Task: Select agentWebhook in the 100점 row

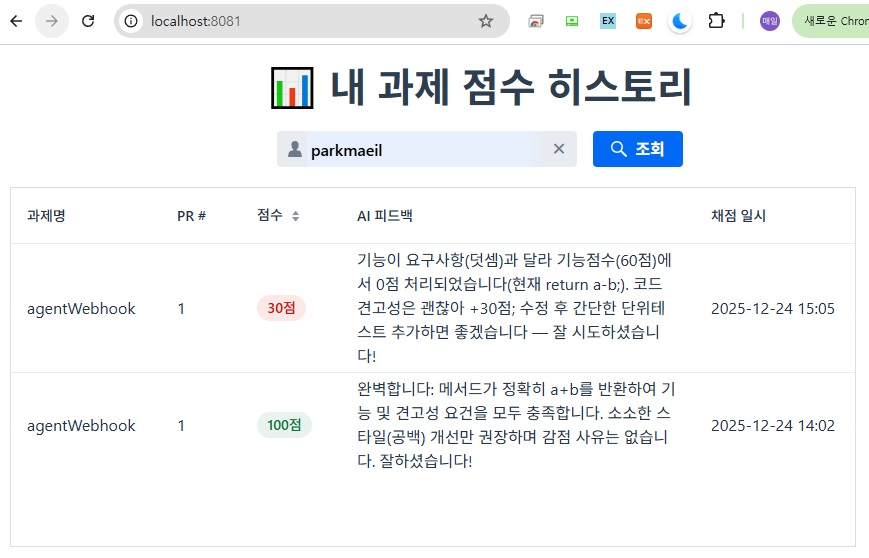Action: 81,426
